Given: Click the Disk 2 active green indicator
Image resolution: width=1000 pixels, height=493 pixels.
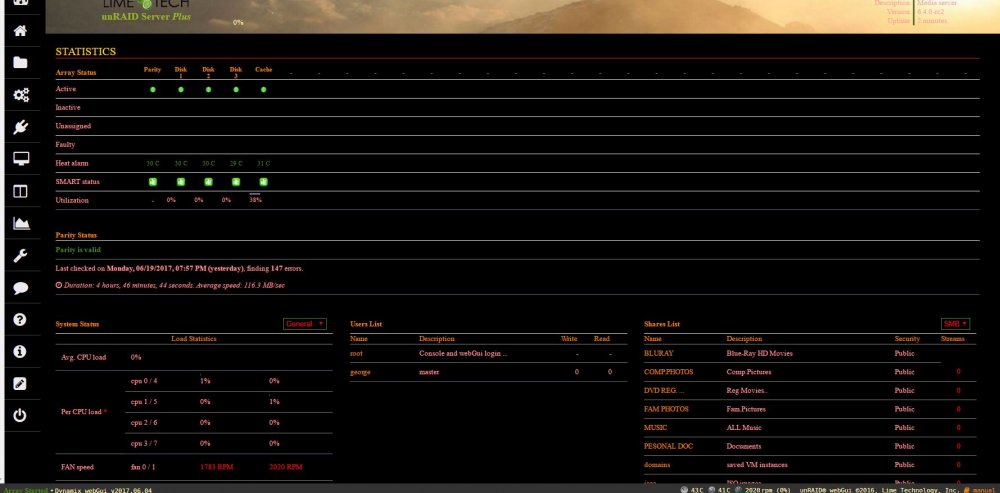Looking at the screenshot, I should [209, 89].
